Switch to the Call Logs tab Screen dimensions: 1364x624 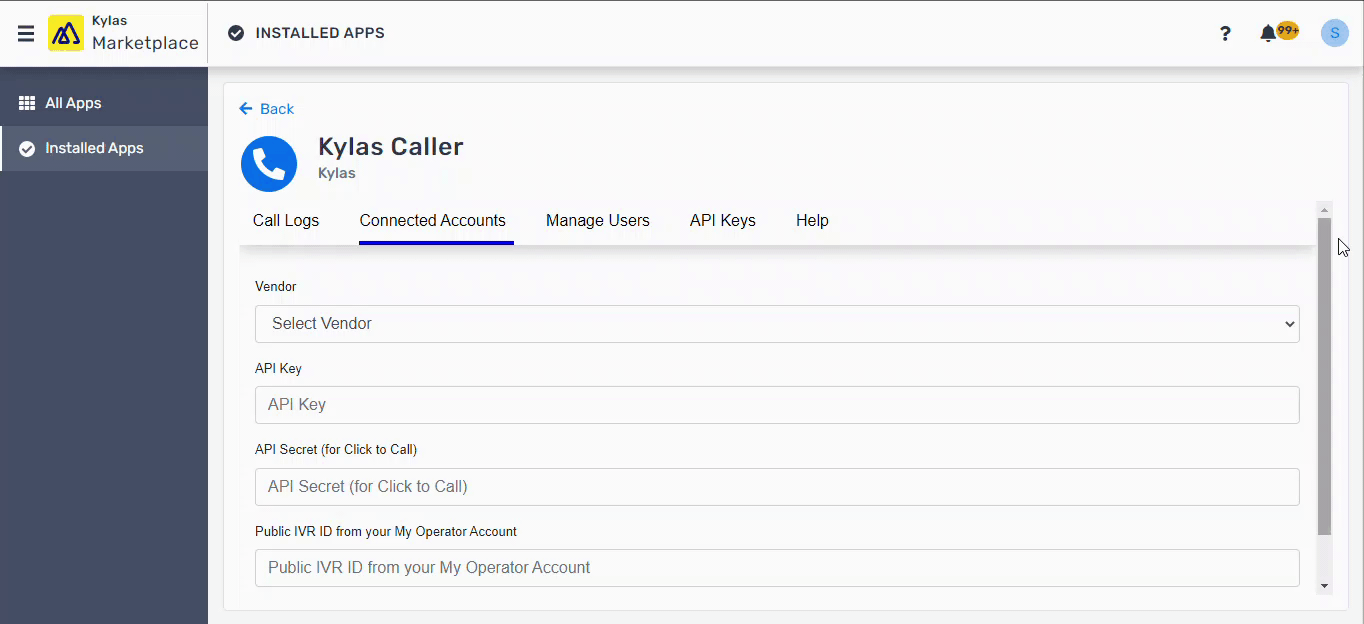pos(286,221)
